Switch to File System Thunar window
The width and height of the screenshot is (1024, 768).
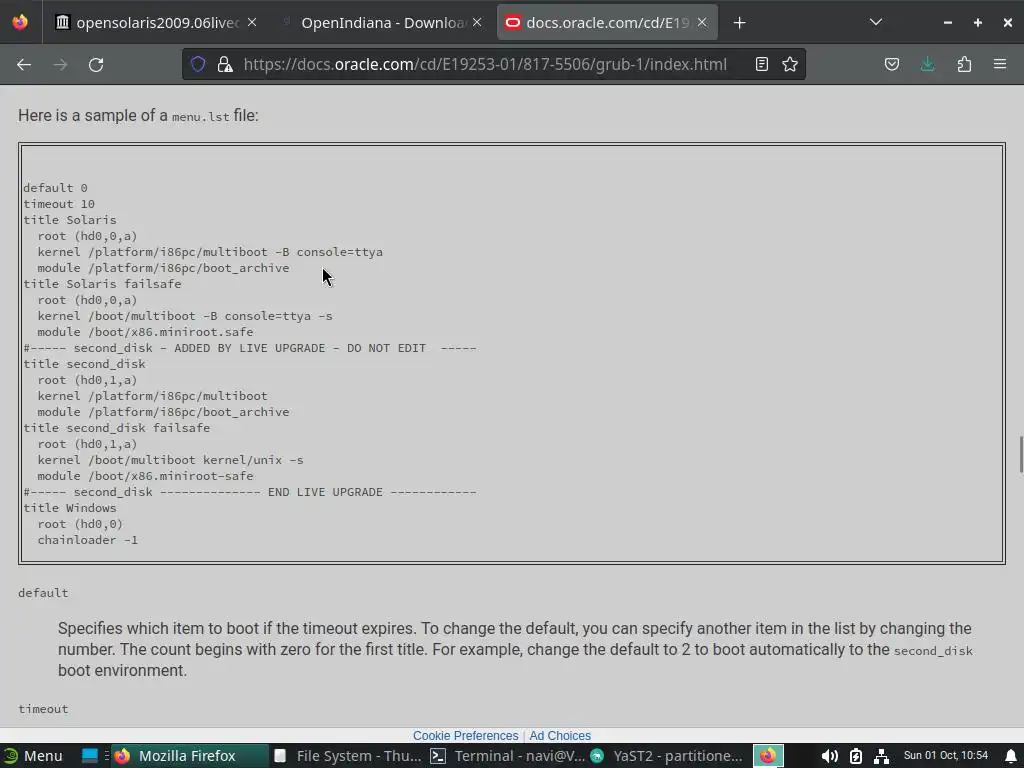pyautogui.click(x=348, y=756)
